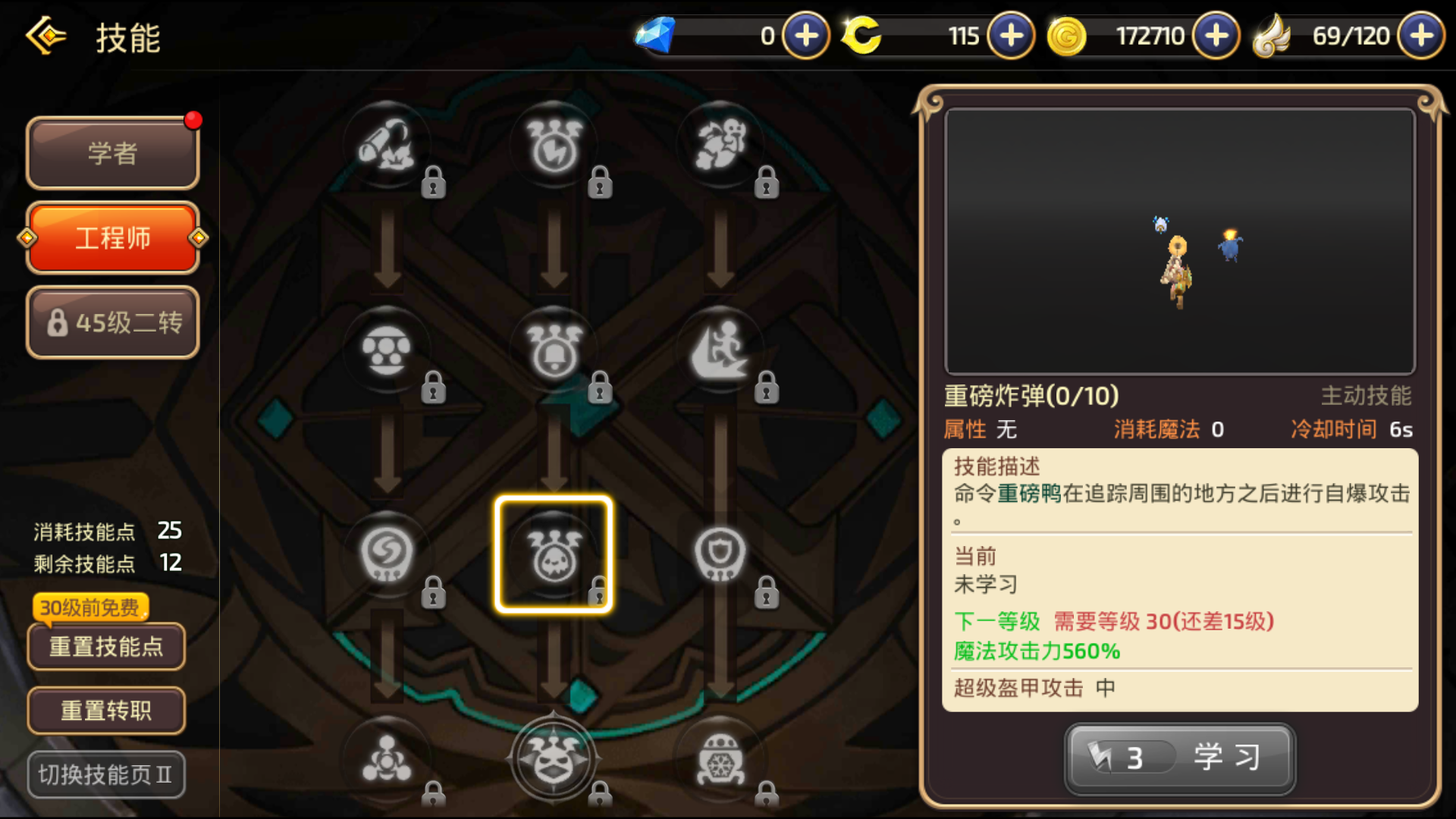
Task: Open the locked 45级二转 tab
Action: 113,322
